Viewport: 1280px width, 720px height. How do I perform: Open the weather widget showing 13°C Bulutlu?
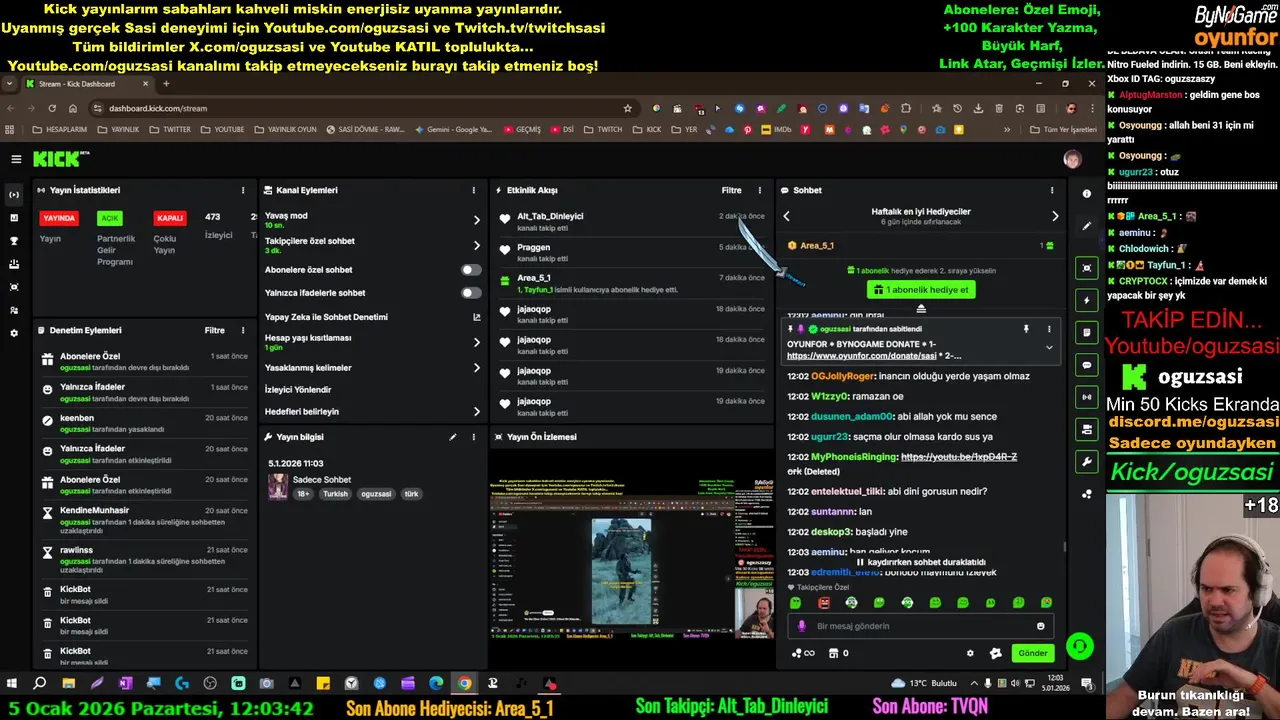point(924,683)
